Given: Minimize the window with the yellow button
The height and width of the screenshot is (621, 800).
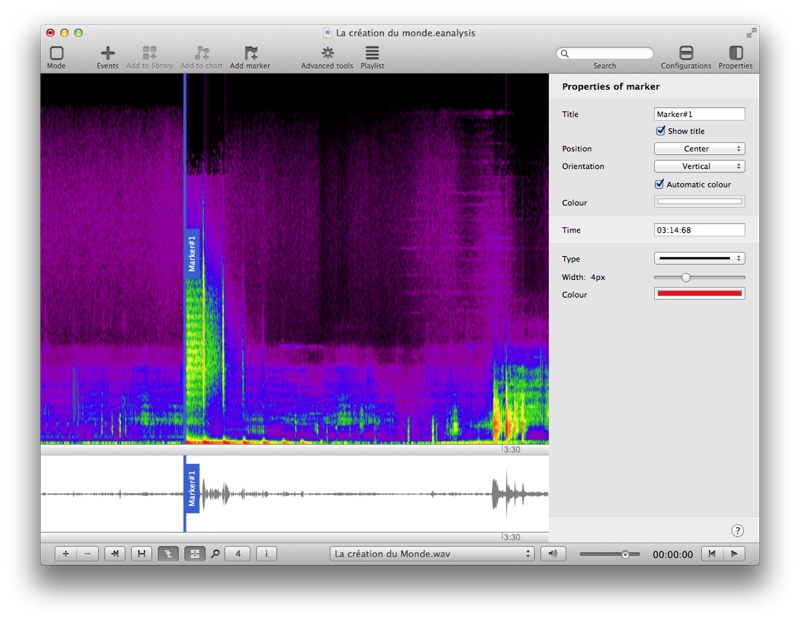Looking at the screenshot, I should coord(64,33).
